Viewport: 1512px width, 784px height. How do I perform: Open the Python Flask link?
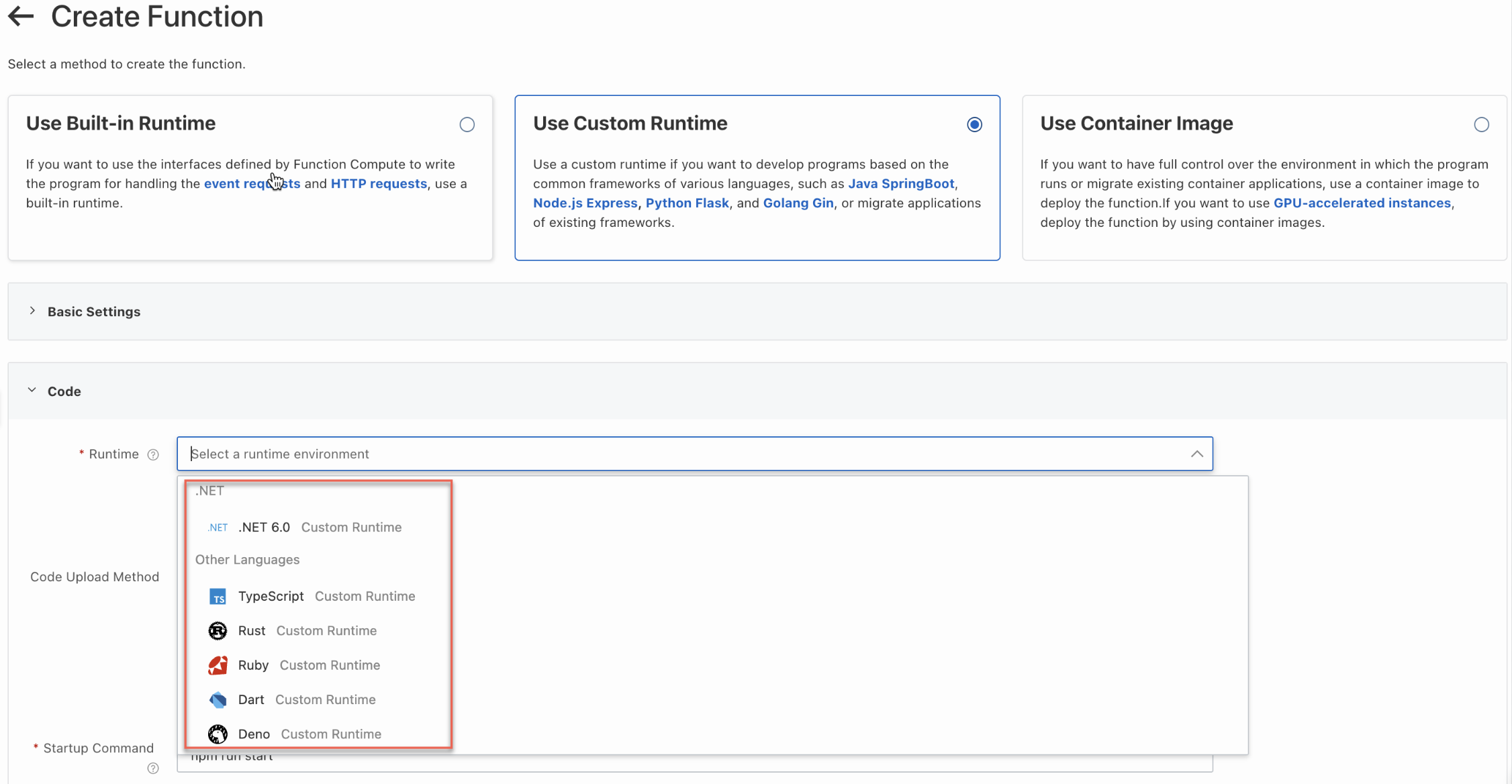point(687,203)
